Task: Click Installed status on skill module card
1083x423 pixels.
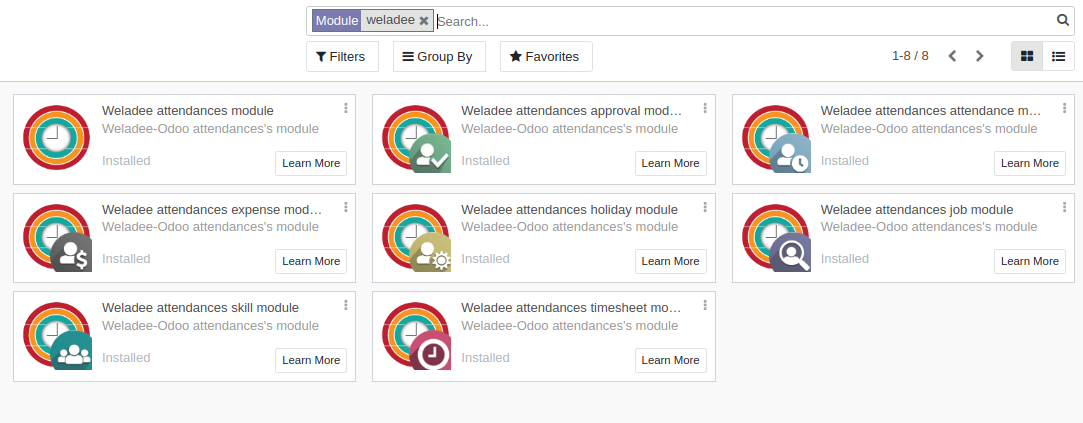Action: (x=126, y=357)
